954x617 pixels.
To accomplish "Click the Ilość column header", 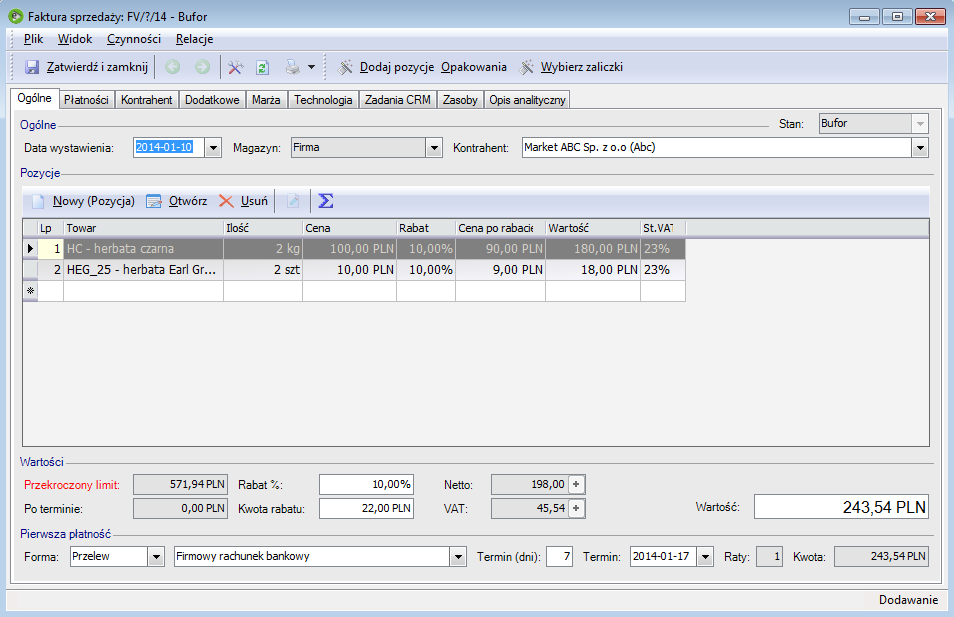I will [263, 228].
